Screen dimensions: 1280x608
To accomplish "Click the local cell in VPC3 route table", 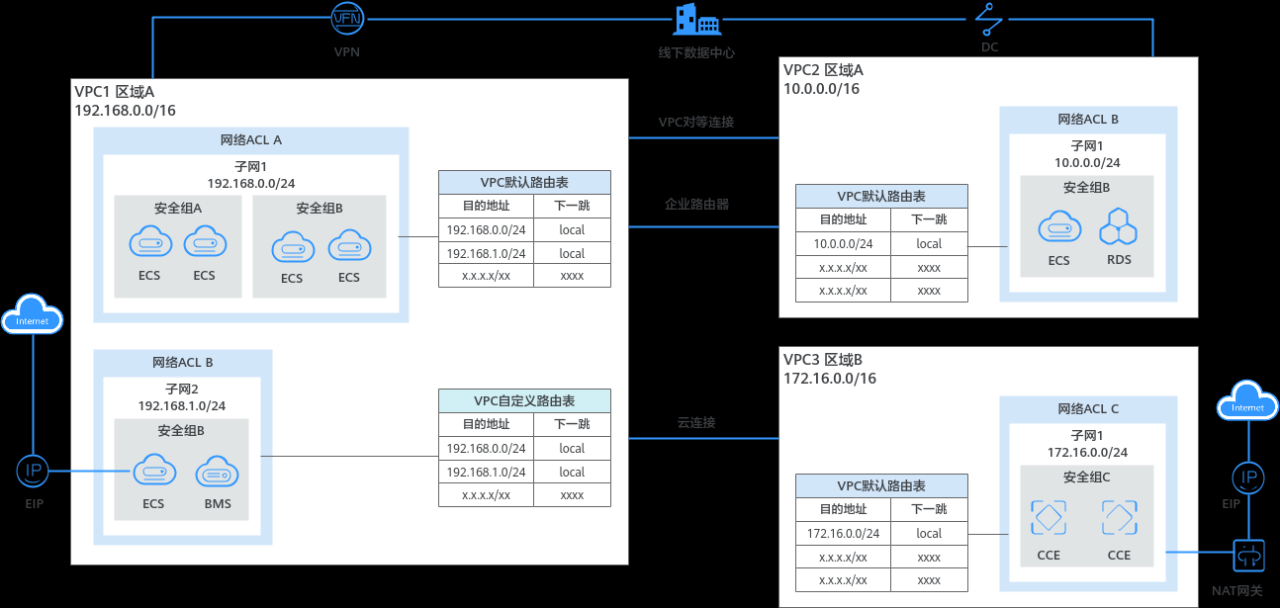I will (929, 533).
